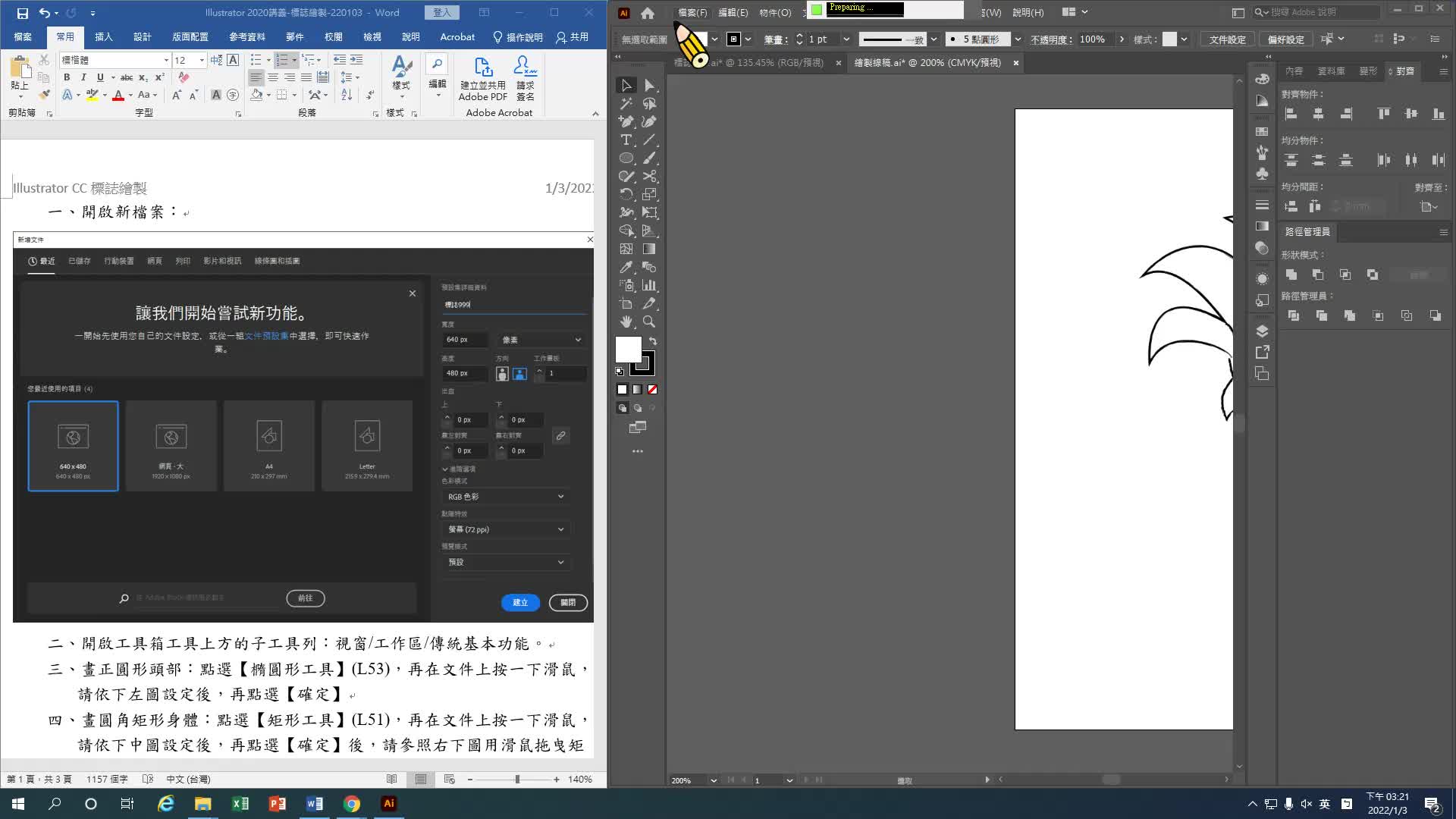Collapse the Word ribbon with chevron
Screen dimensions: 1456x819
pyautogui.click(x=595, y=114)
